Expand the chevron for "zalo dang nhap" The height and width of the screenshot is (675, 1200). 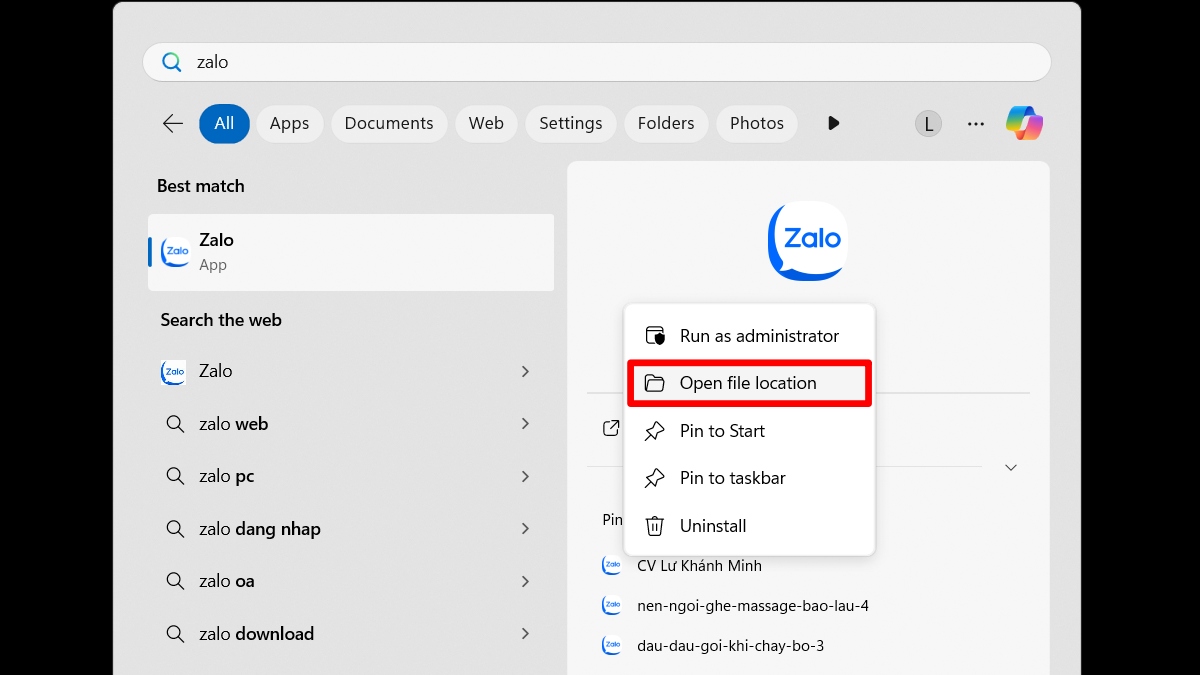[x=525, y=529]
